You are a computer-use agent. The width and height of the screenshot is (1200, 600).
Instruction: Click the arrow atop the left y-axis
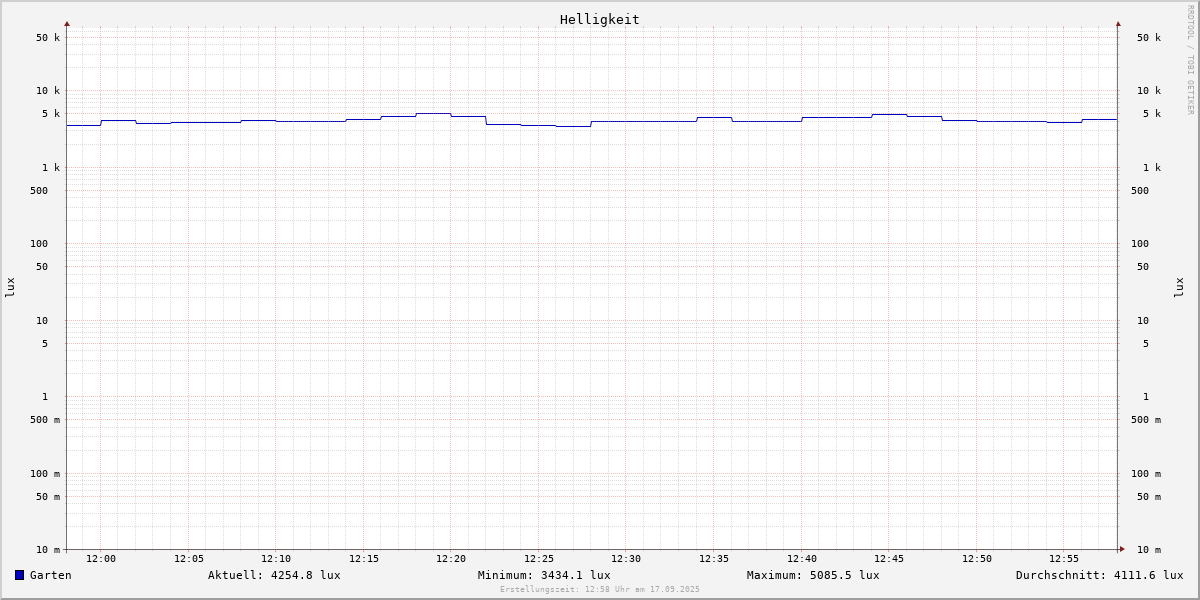(x=67, y=23)
